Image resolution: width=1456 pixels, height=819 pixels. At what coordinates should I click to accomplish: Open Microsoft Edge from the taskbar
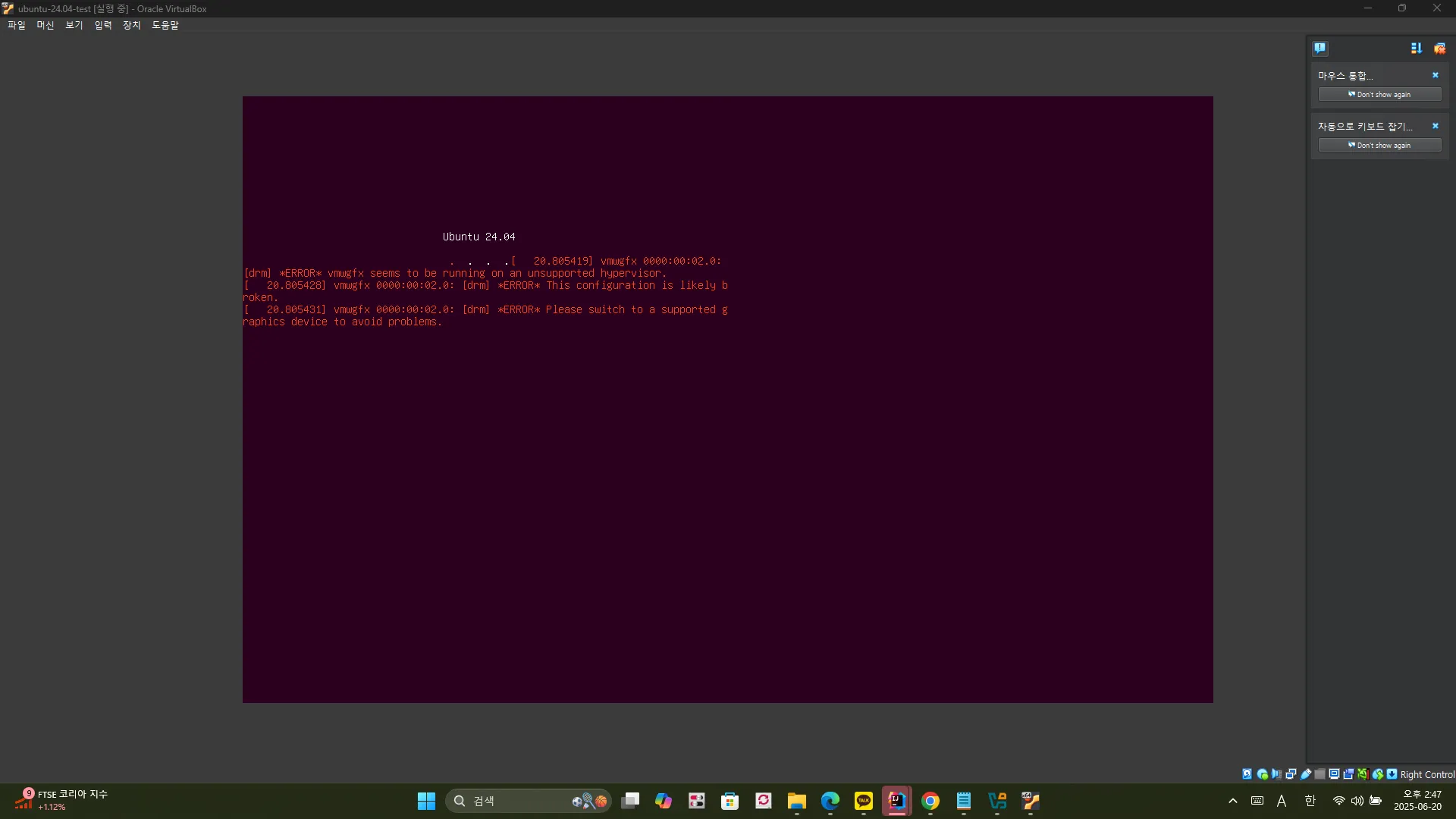pos(830,801)
